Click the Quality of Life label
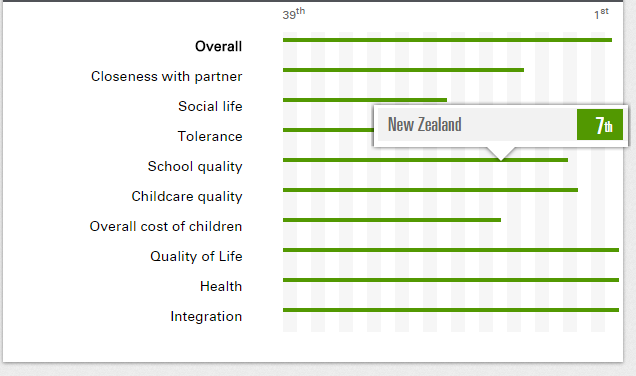636x376 pixels. point(196,256)
